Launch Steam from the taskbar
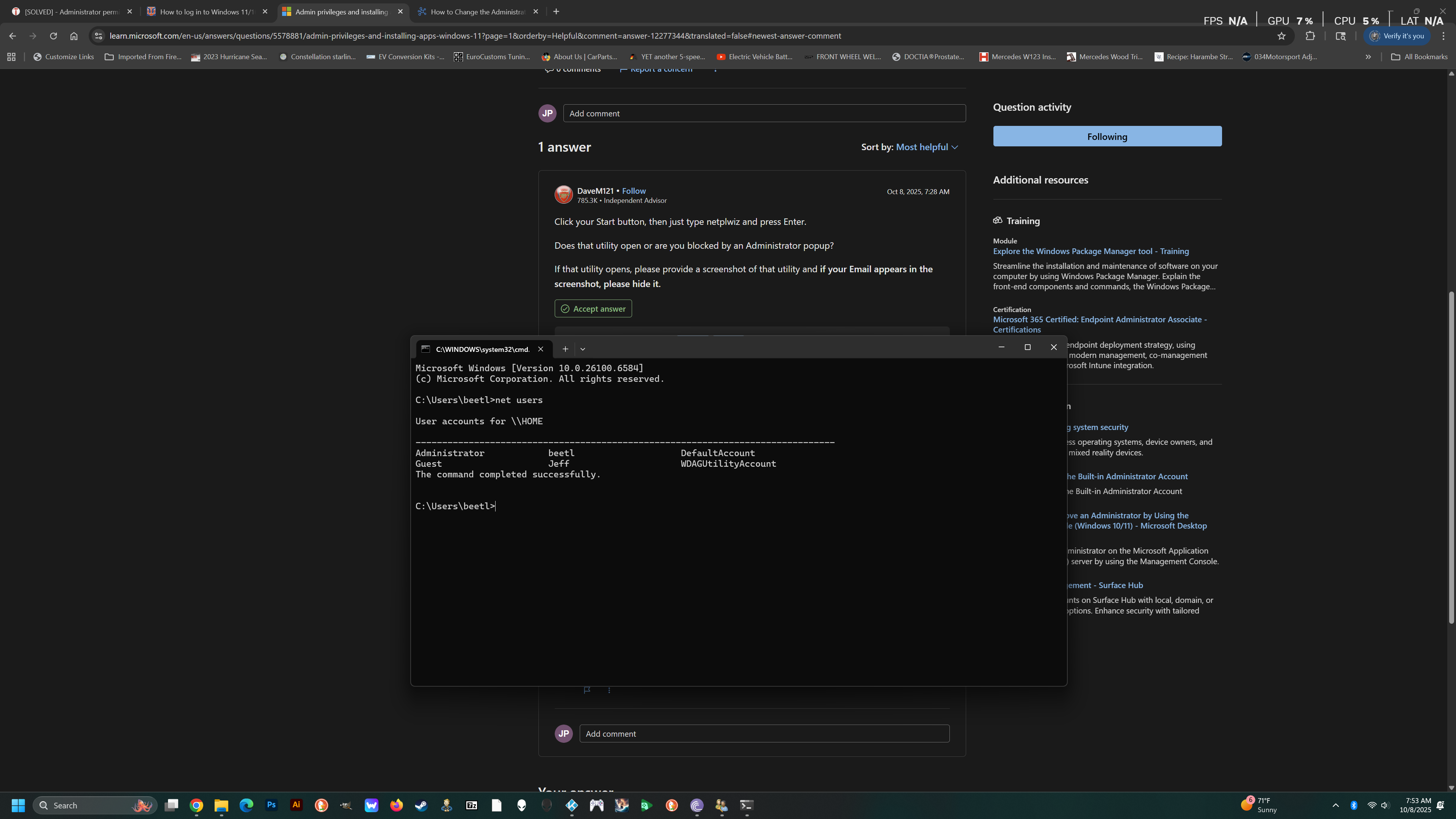This screenshot has width=1456, height=819. [421, 805]
